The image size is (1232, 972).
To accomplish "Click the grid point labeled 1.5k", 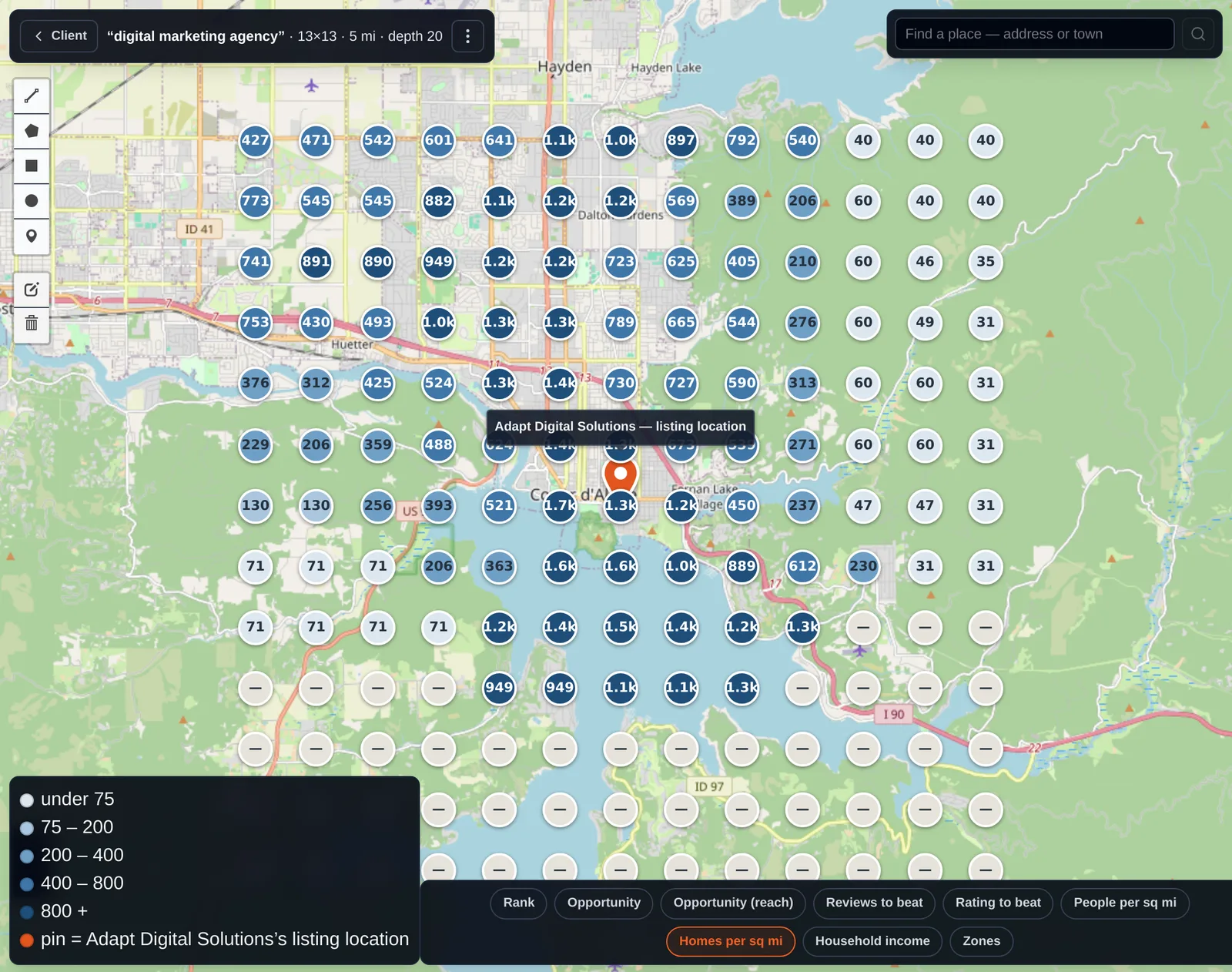I will pyautogui.click(x=621, y=627).
